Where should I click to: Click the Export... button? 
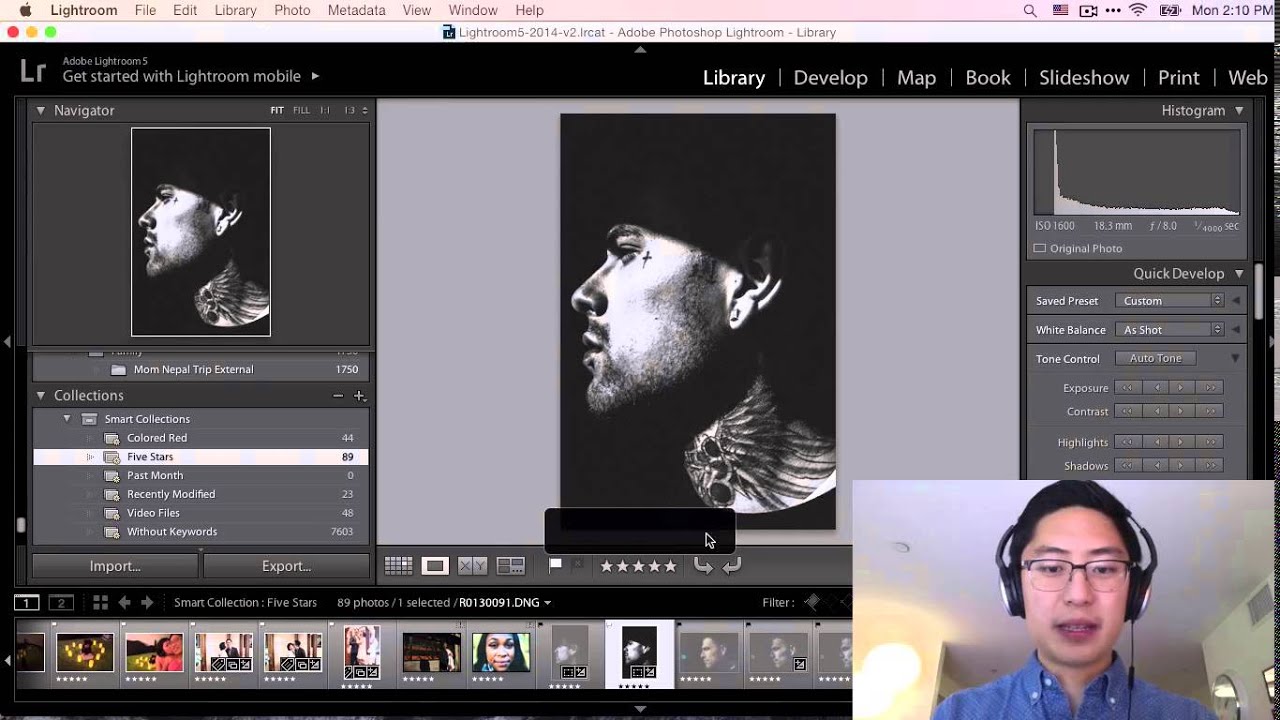pyautogui.click(x=287, y=566)
